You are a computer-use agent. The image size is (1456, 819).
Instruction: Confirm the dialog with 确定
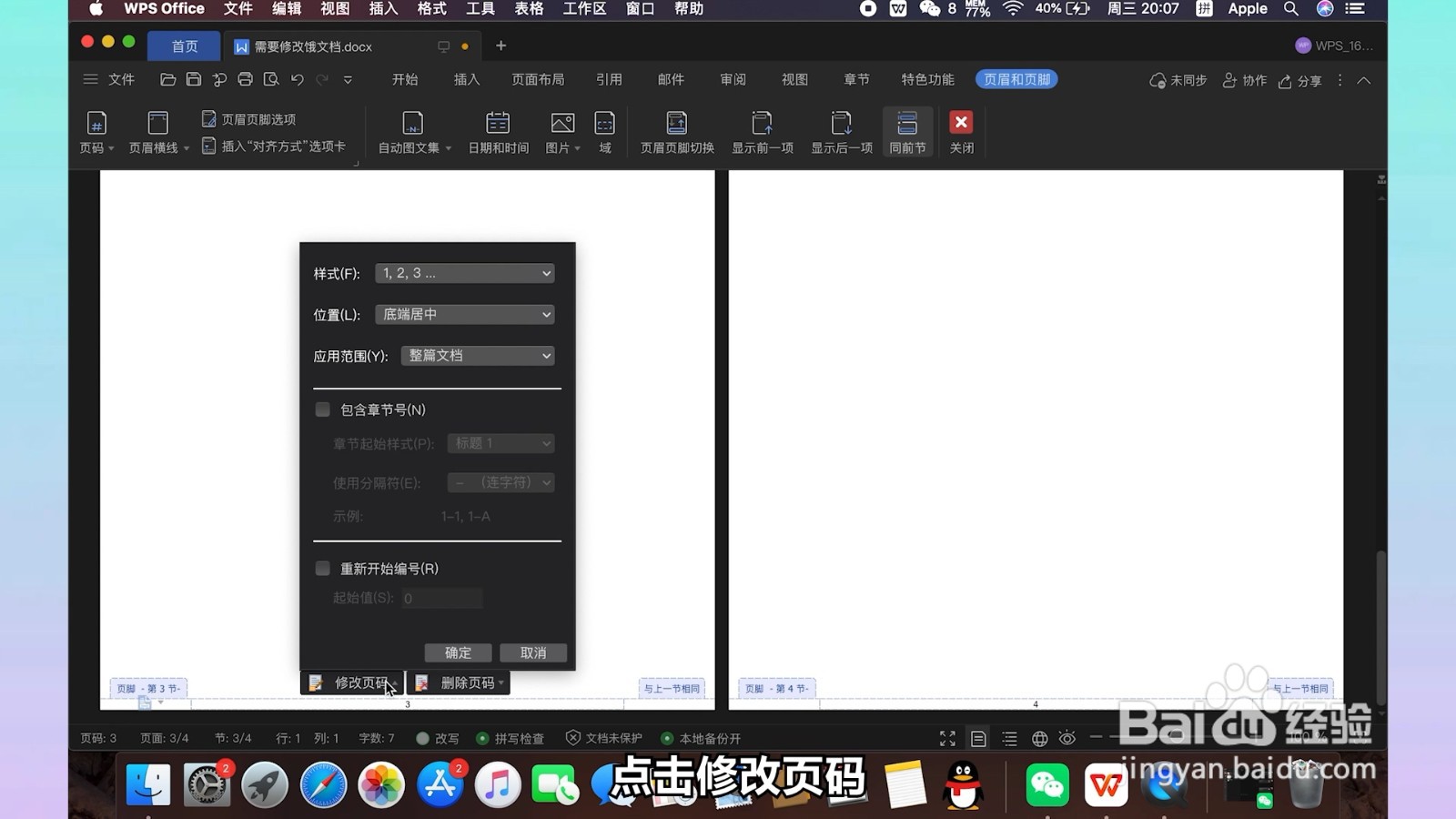click(458, 652)
